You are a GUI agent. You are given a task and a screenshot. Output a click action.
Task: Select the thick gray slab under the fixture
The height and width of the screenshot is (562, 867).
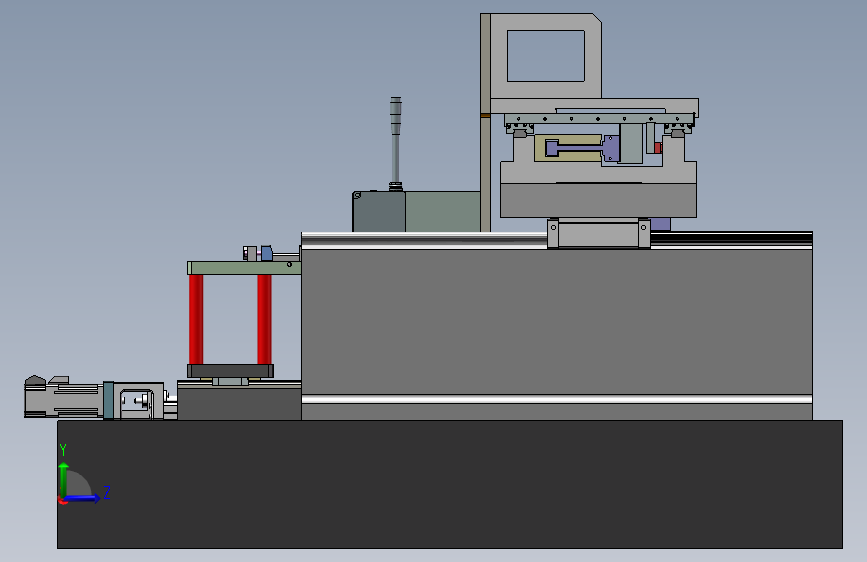point(598,200)
